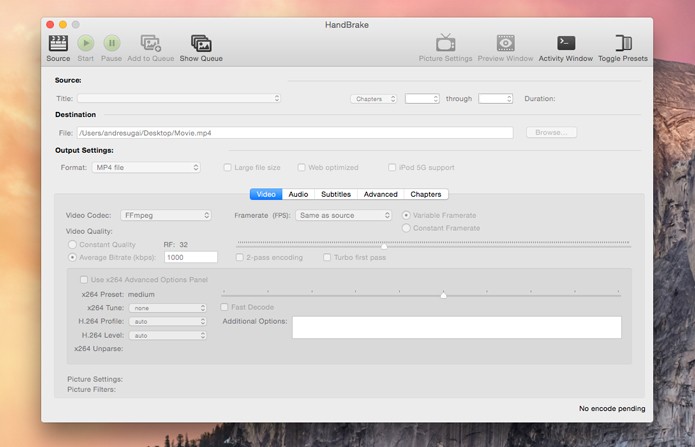This screenshot has height=447, width=695.
Task: Open the H.264 Level dropdown
Action: tap(168, 336)
